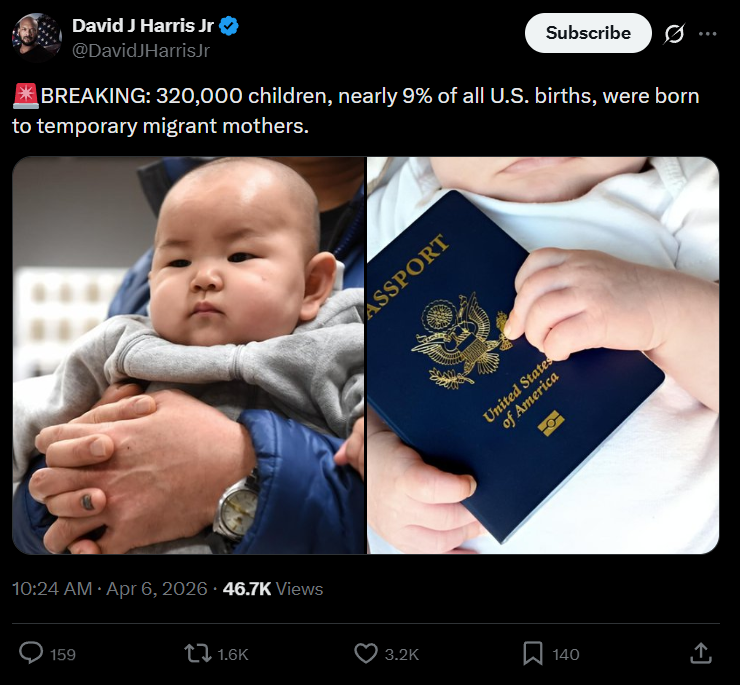740x685 pixels.
Task: Click the 1.6K reposts count
Action: click(233, 654)
